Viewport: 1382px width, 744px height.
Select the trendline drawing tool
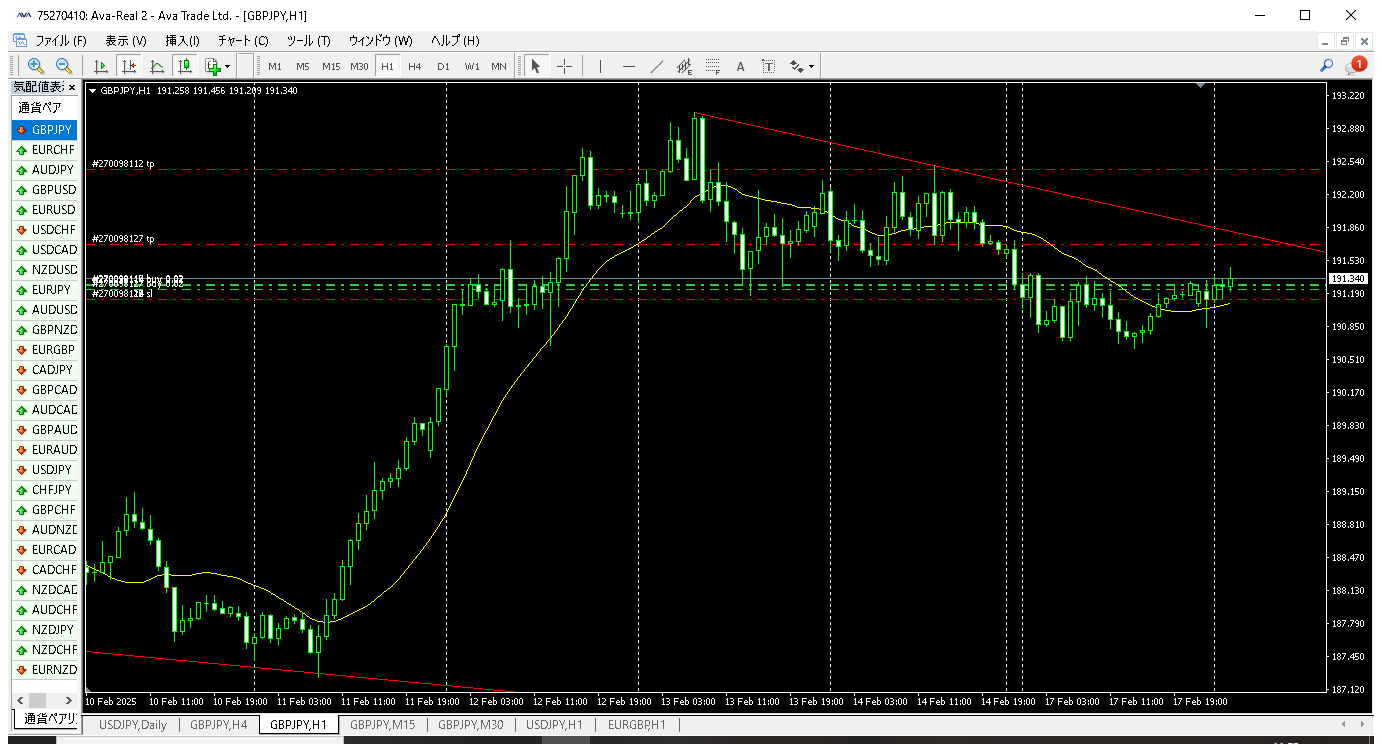[656, 66]
